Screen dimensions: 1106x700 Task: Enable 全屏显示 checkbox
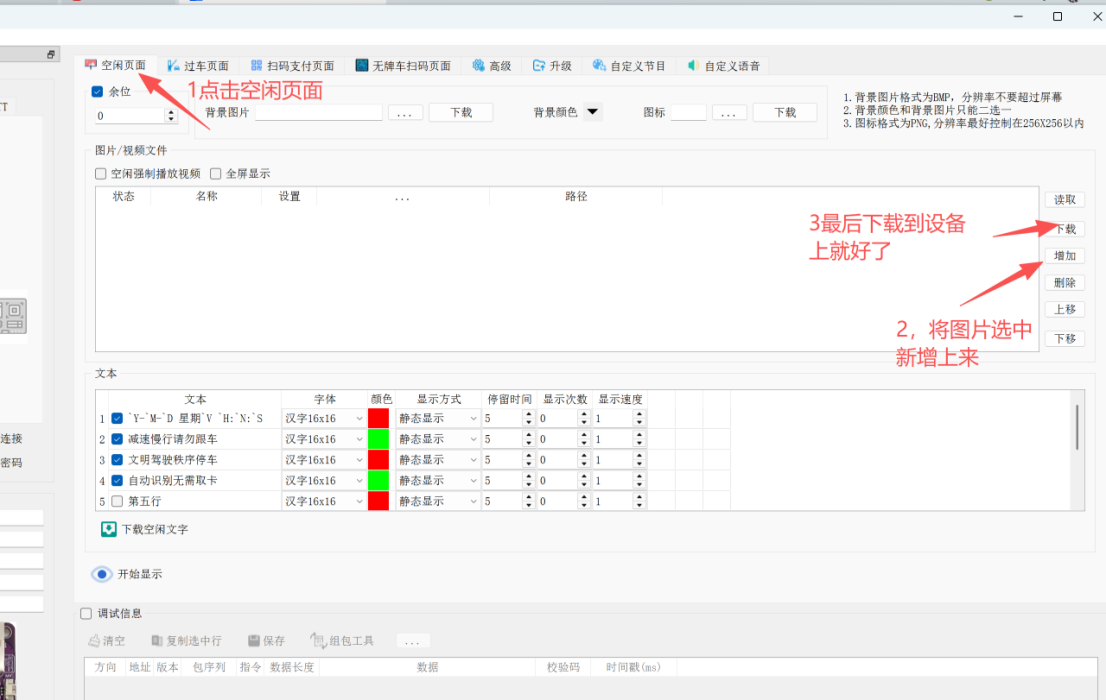[x=216, y=174]
